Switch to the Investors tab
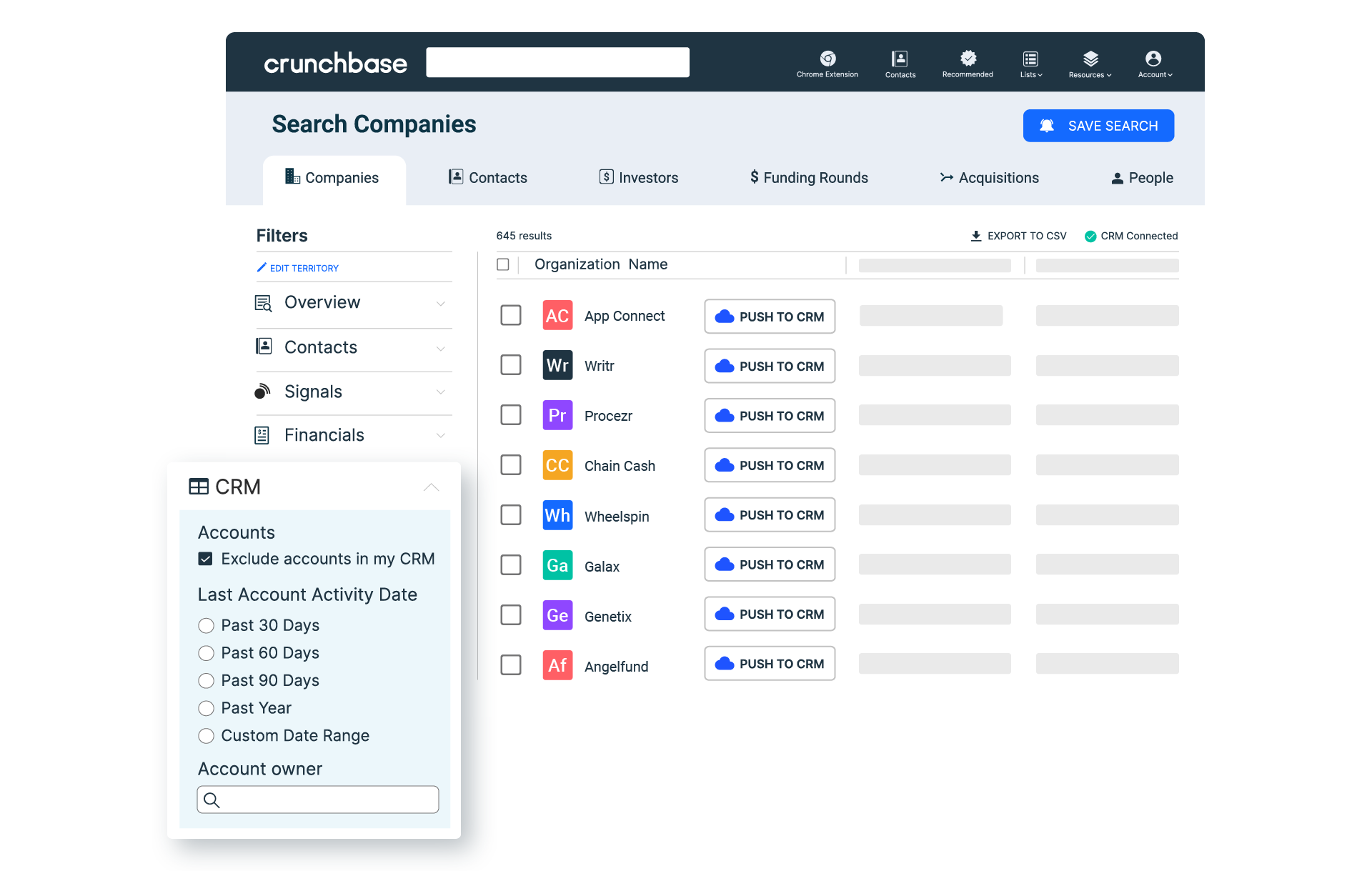The image size is (1372, 871). pyautogui.click(x=638, y=178)
